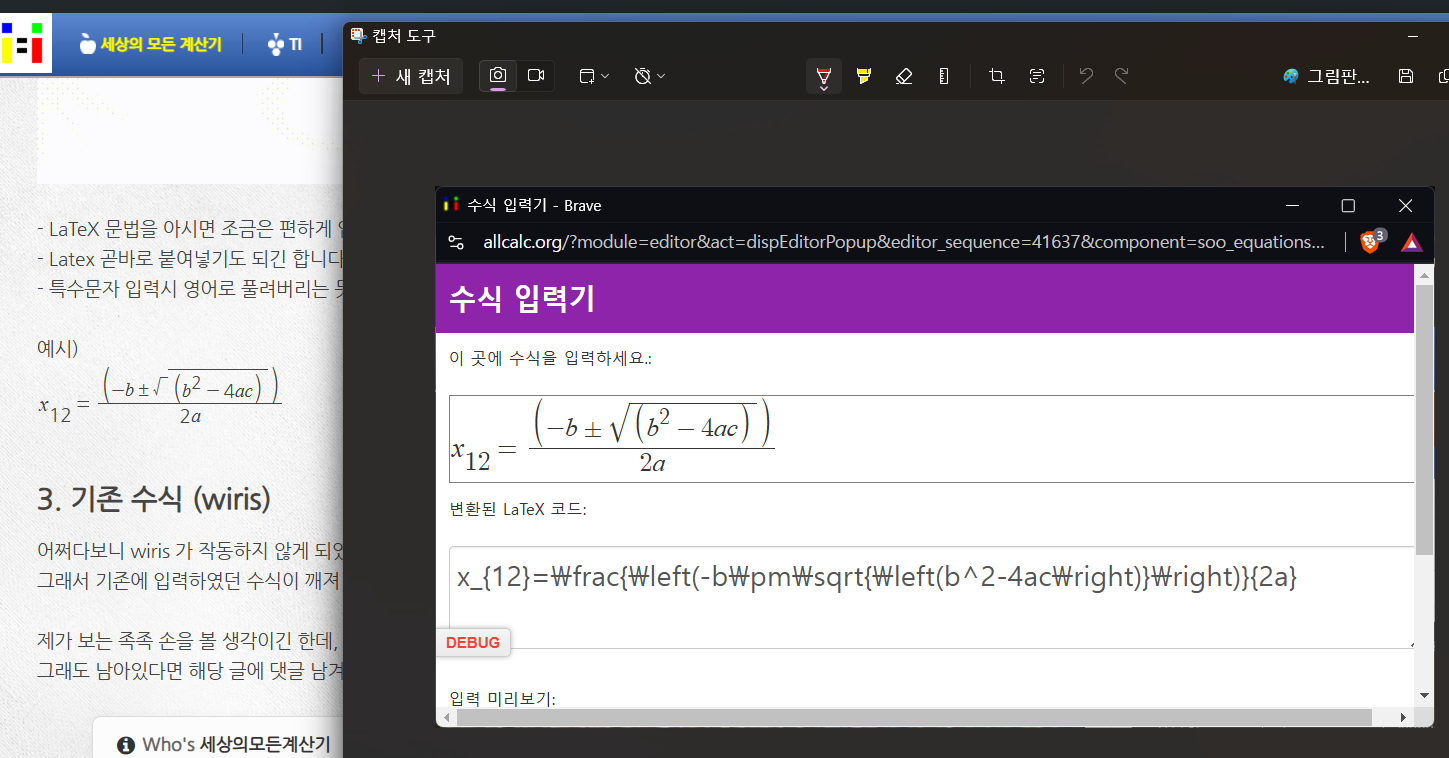This screenshot has width=1449, height=758.
Task: Click the Brave Rewards triangle icon
Action: pyautogui.click(x=1411, y=242)
